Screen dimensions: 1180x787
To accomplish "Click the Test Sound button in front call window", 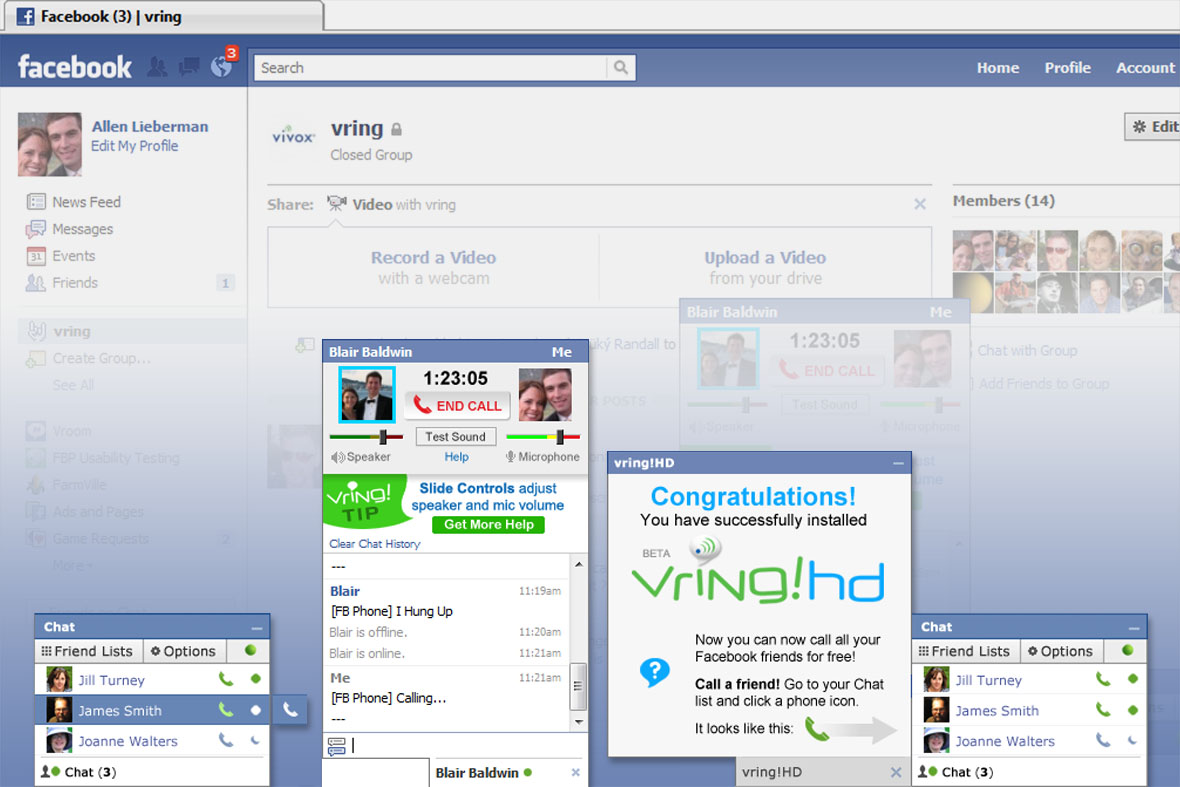I will [x=455, y=436].
